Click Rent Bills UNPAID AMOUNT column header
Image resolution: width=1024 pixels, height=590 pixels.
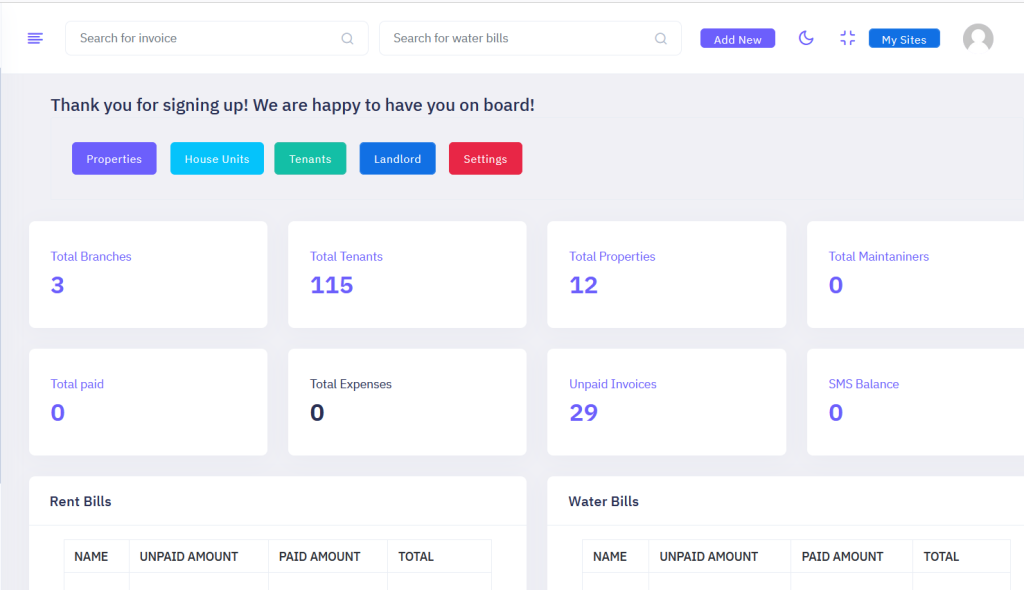(189, 557)
